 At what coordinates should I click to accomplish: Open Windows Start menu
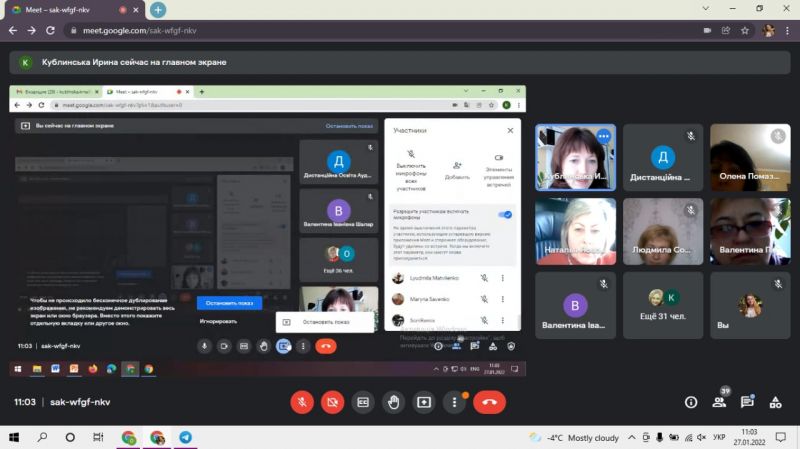[x=14, y=437]
